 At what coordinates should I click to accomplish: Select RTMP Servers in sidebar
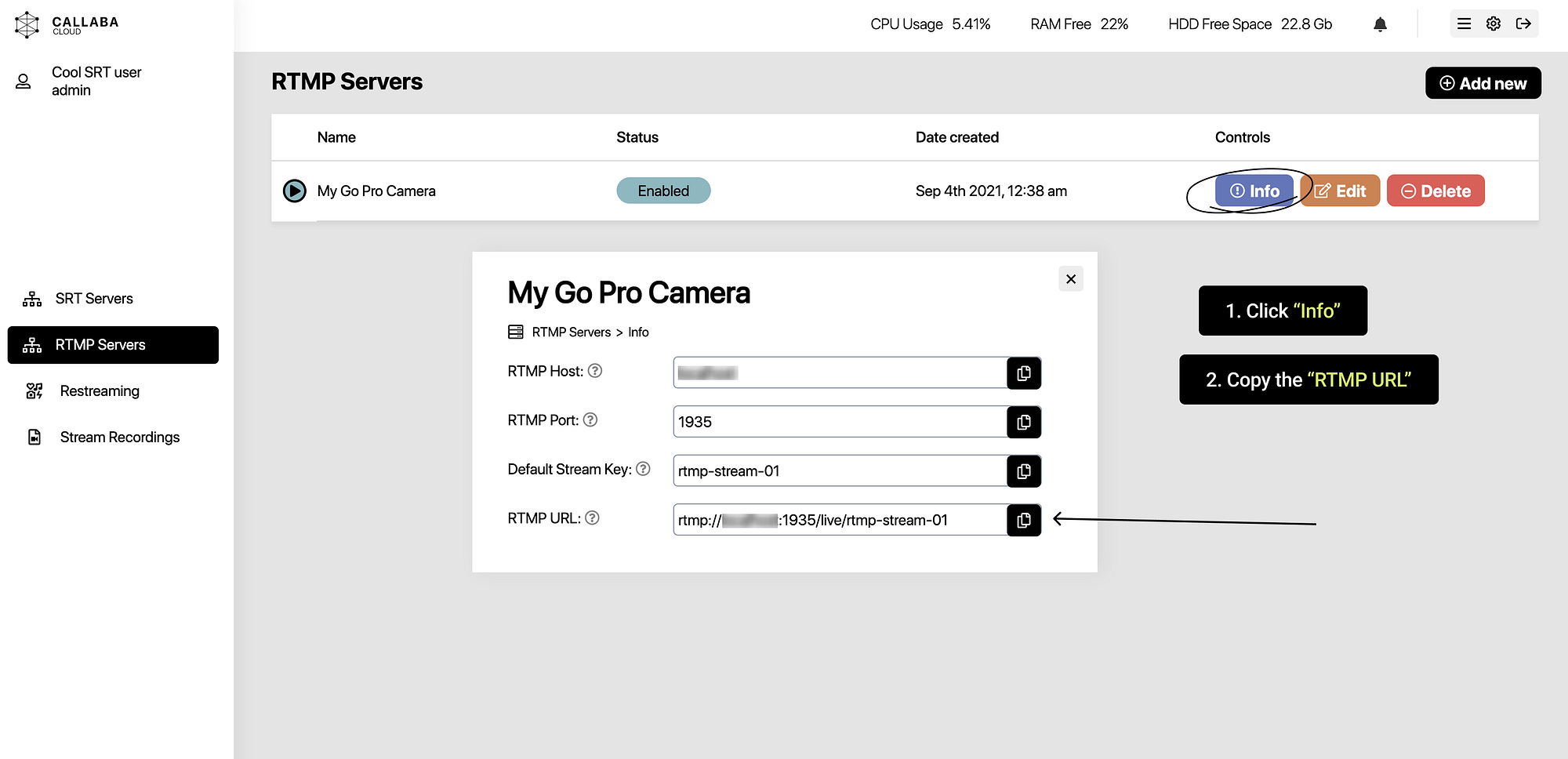(x=113, y=345)
